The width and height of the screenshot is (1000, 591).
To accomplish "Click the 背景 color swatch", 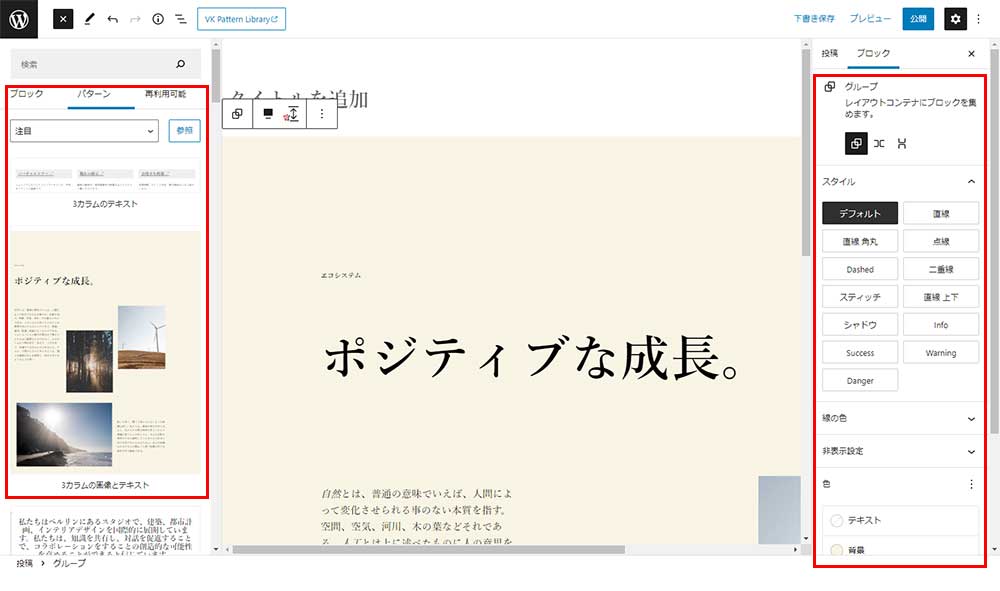I will pos(837,550).
